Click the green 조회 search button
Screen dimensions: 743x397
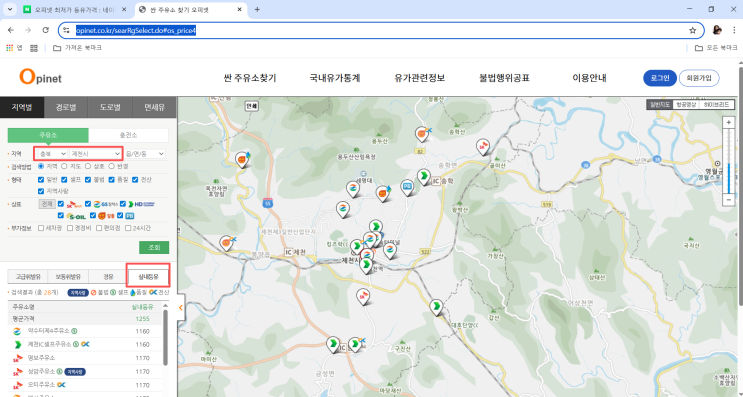154,247
